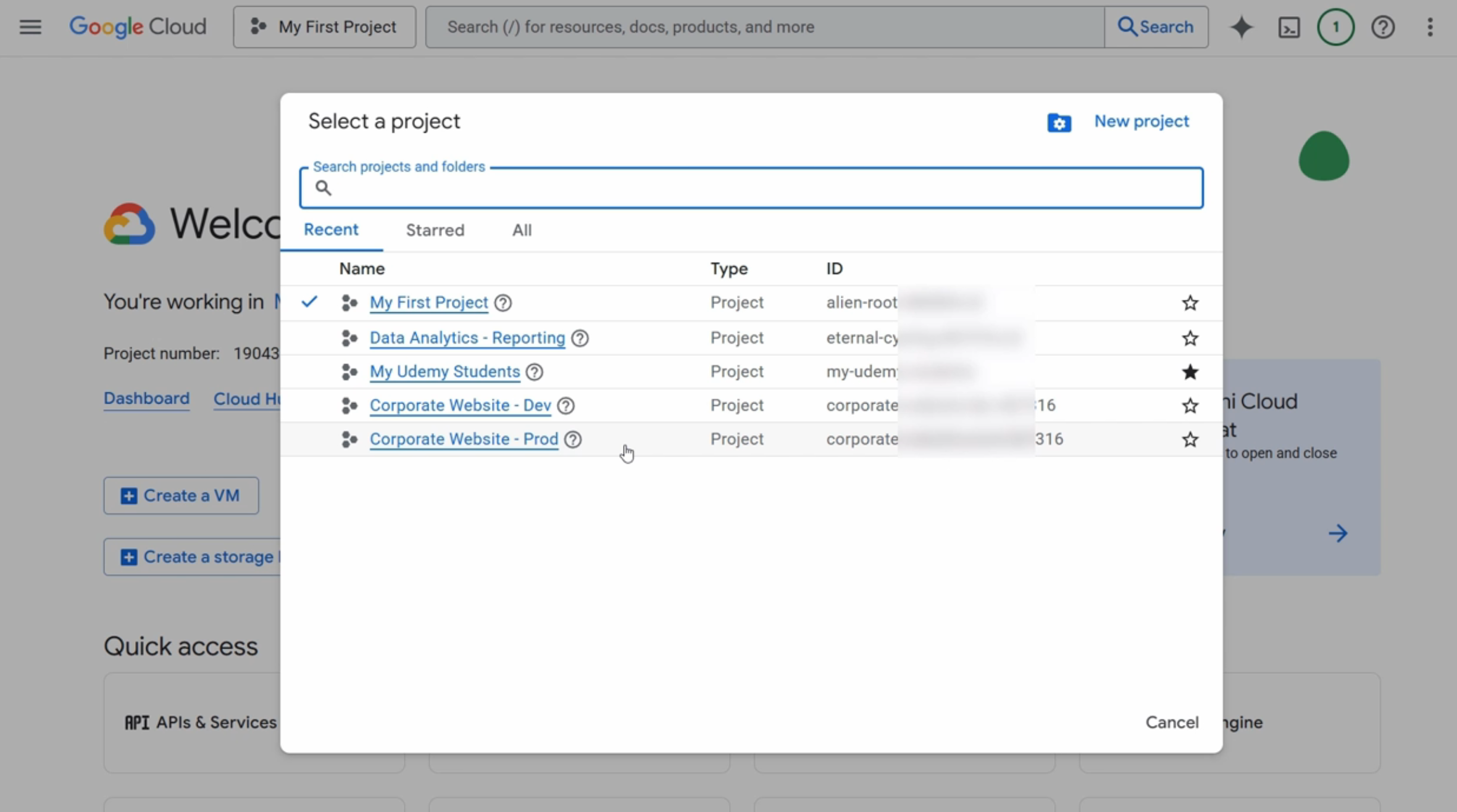Focus the Search projects and folders field
The width and height of the screenshot is (1457, 812).
tap(751, 188)
